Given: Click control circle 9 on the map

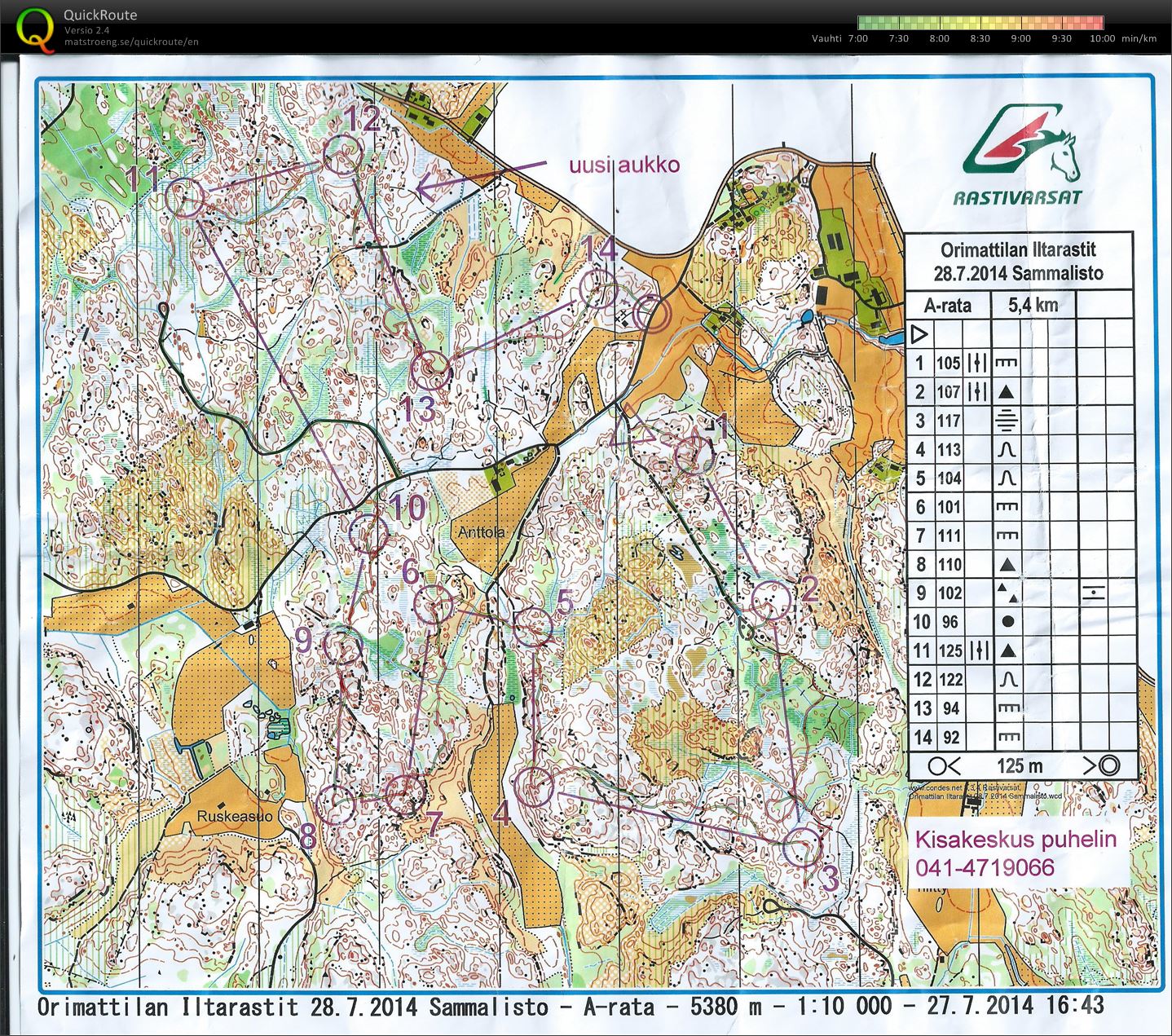Looking at the screenshot, I should (342, 648).
